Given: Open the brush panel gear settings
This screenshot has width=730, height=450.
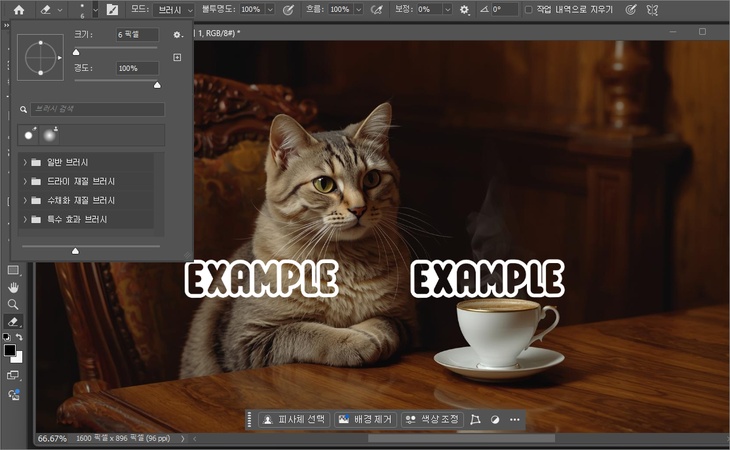Looking at the screenshot, I should pos(177,35).
